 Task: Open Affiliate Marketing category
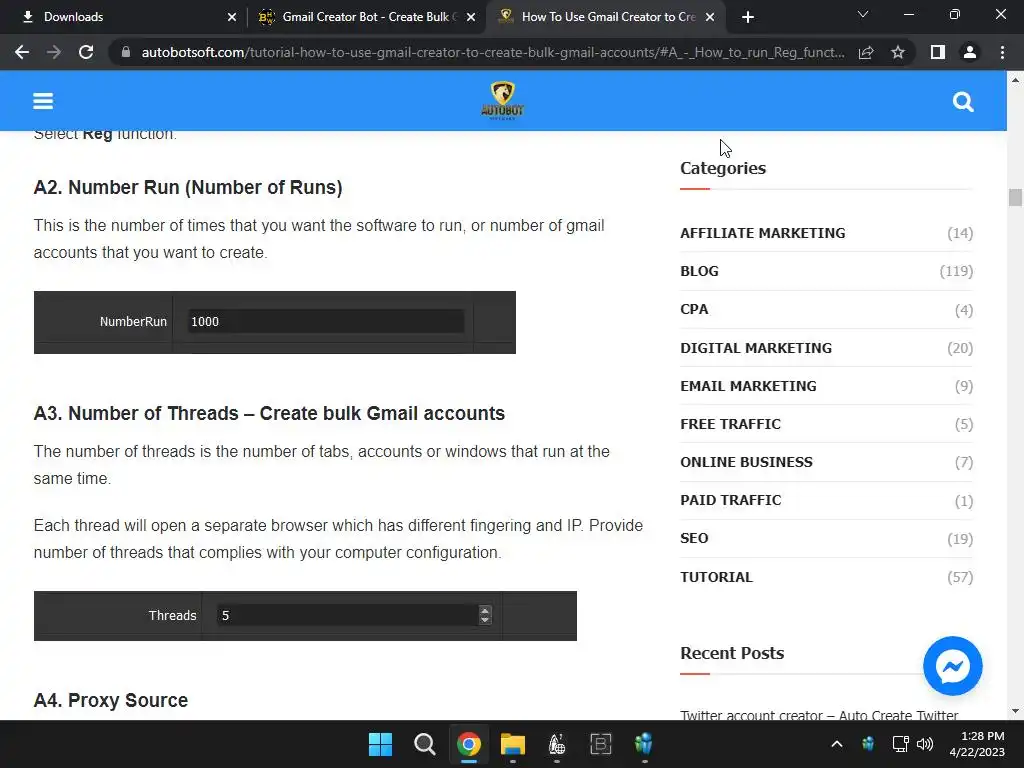point(762,233)
